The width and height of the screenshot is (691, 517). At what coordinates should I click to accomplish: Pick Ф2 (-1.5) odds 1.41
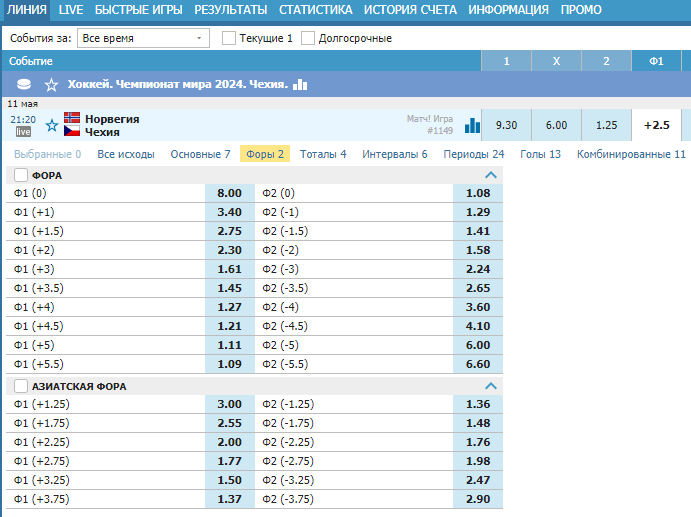[x=478, y=231]
